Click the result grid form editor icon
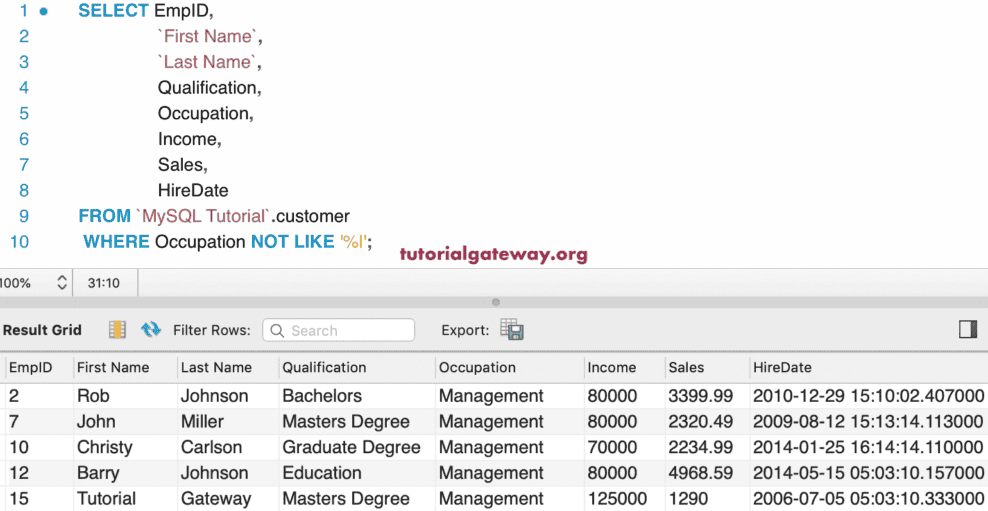 117,330
